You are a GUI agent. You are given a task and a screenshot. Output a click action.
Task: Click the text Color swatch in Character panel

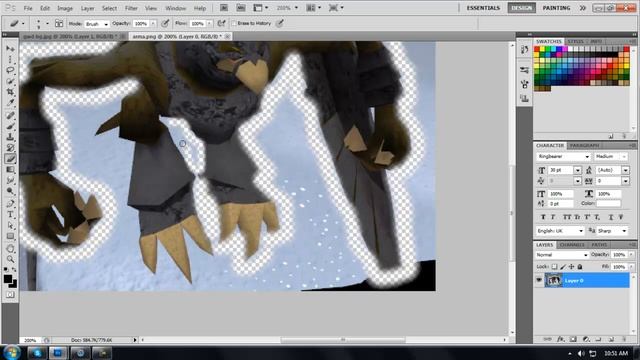(608, 203)
